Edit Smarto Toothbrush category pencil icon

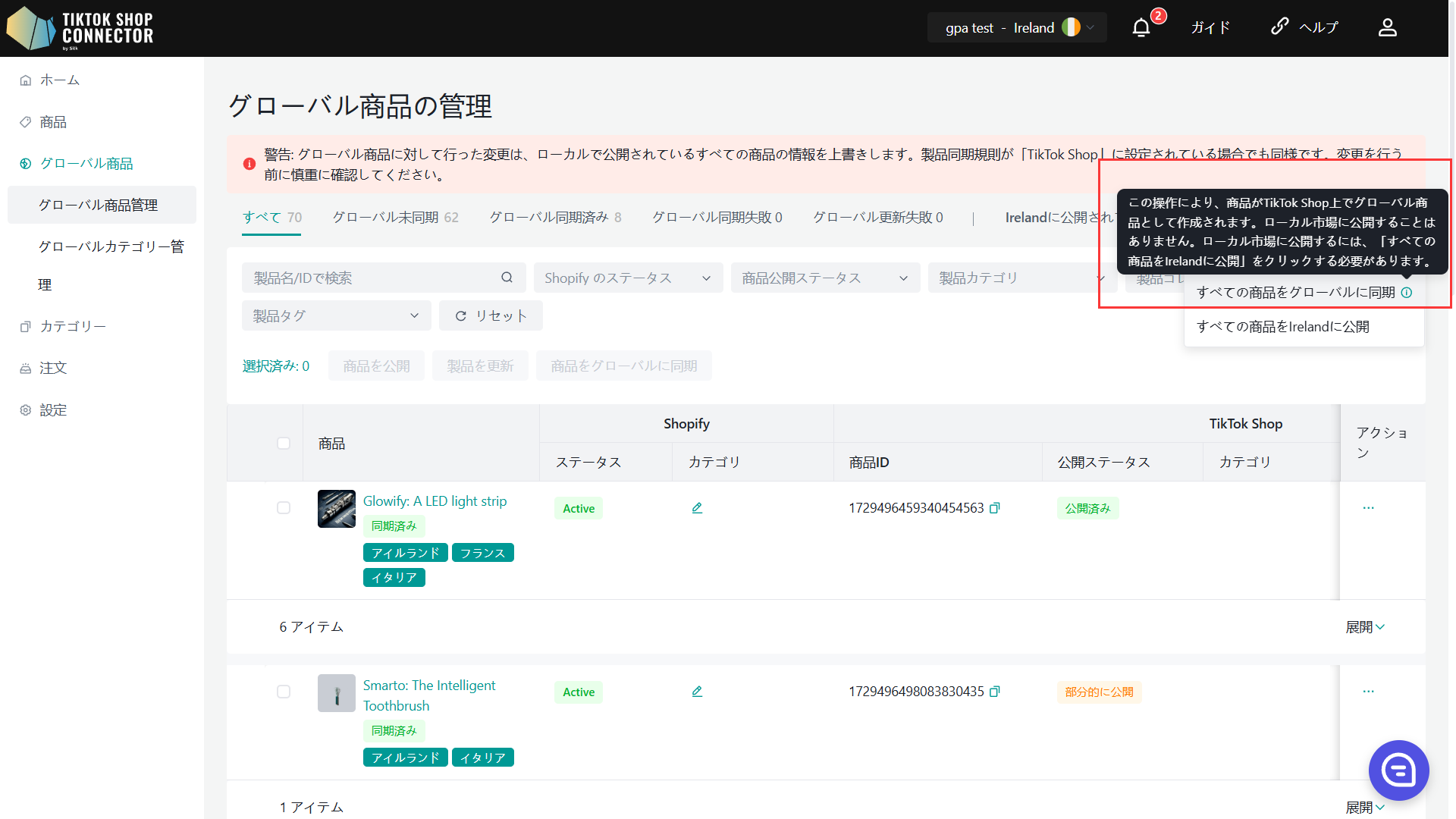[697, 692]
